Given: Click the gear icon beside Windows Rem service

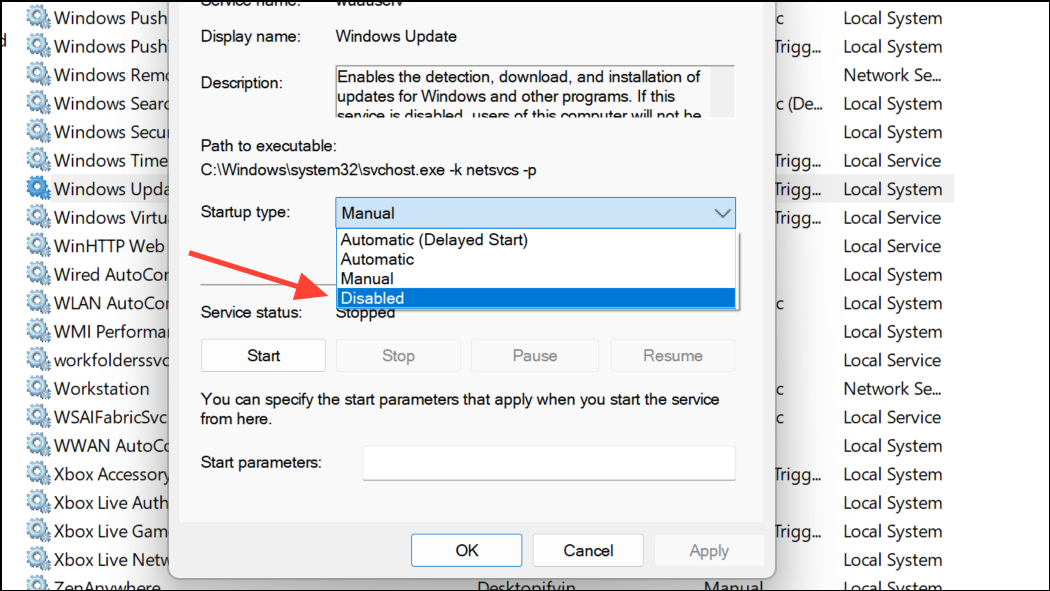Looking at the screenshot, I should pyautogui.click(x=38, y=74).
